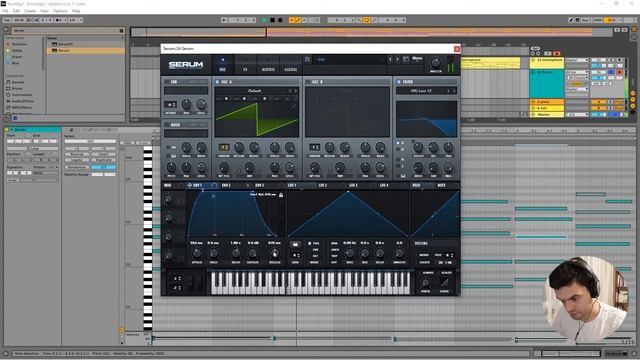The image size is (640, 360).
Task: Open the filter type dropdown MG Low 12
Action: [x=421, y=91]
